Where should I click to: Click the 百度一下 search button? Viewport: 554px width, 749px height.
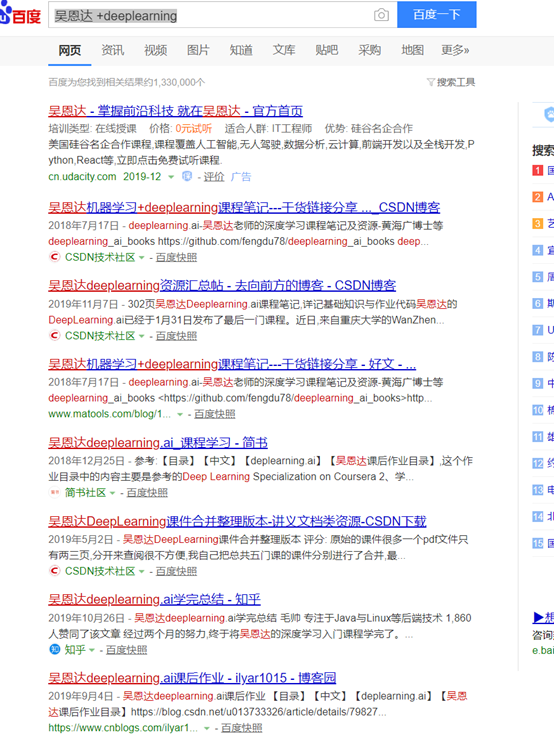(437, 14)
